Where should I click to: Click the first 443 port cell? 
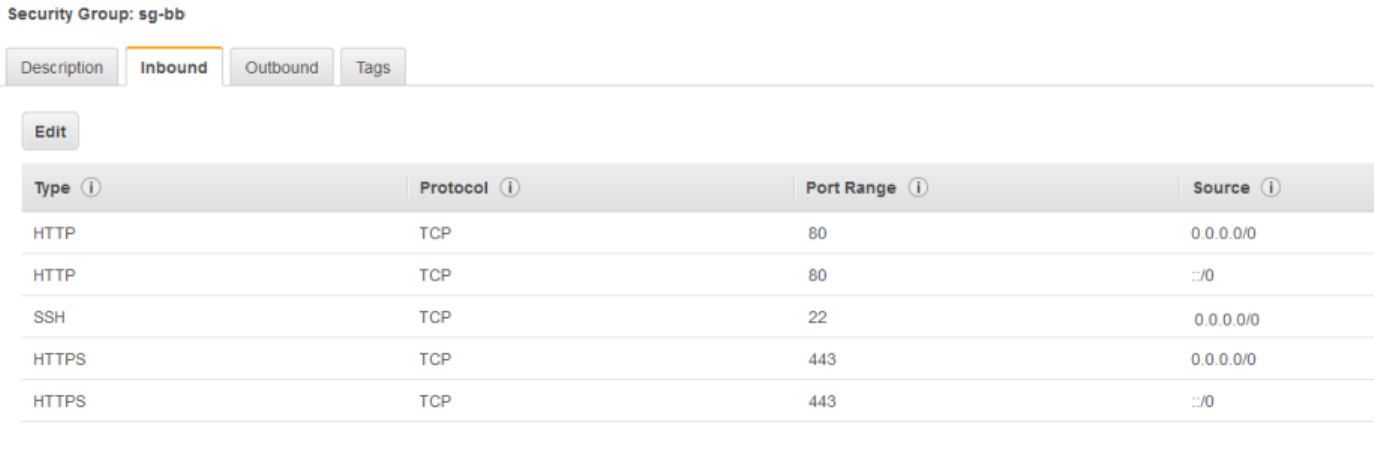[821, 359]
